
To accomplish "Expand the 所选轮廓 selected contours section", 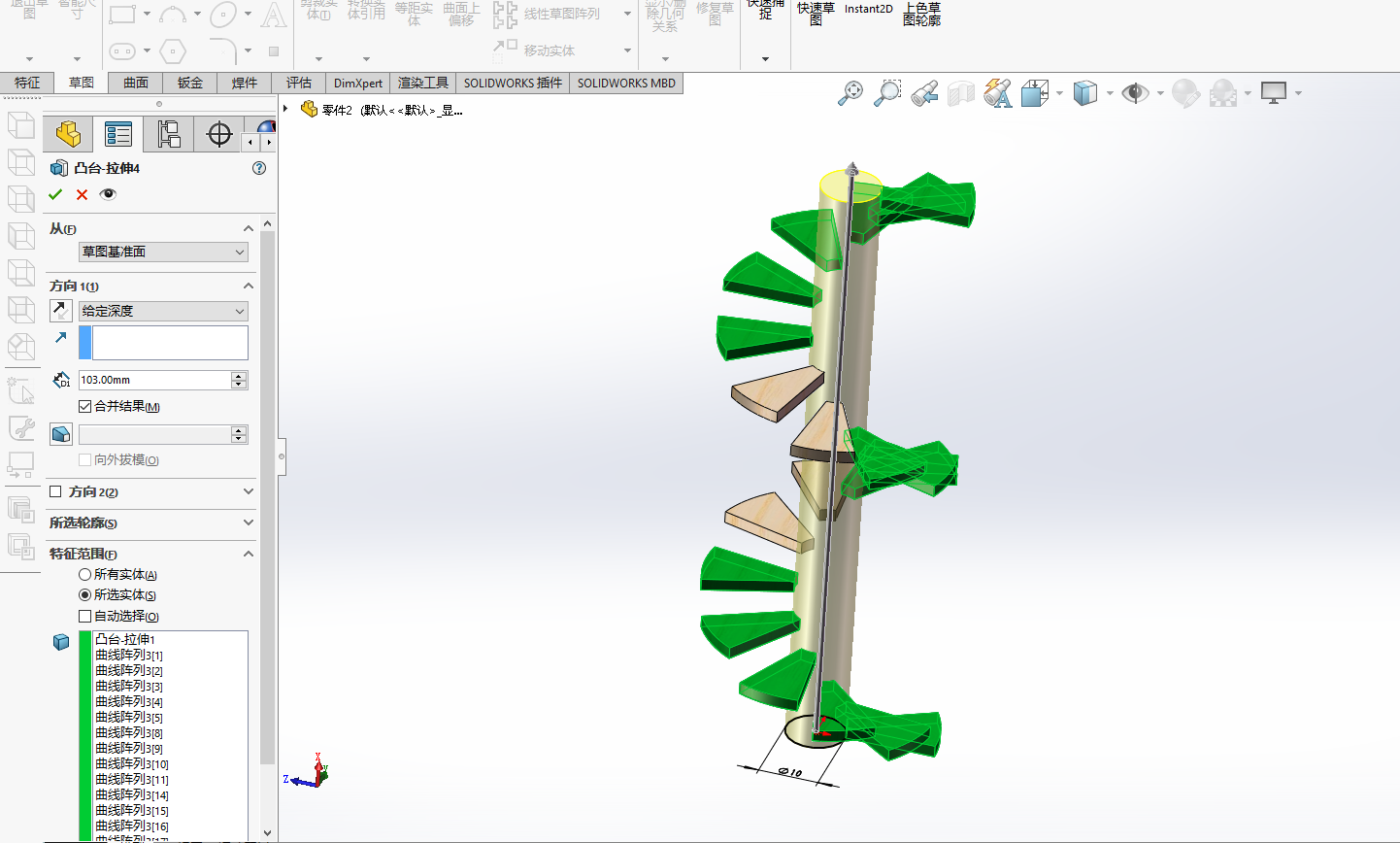I will 249,523.
